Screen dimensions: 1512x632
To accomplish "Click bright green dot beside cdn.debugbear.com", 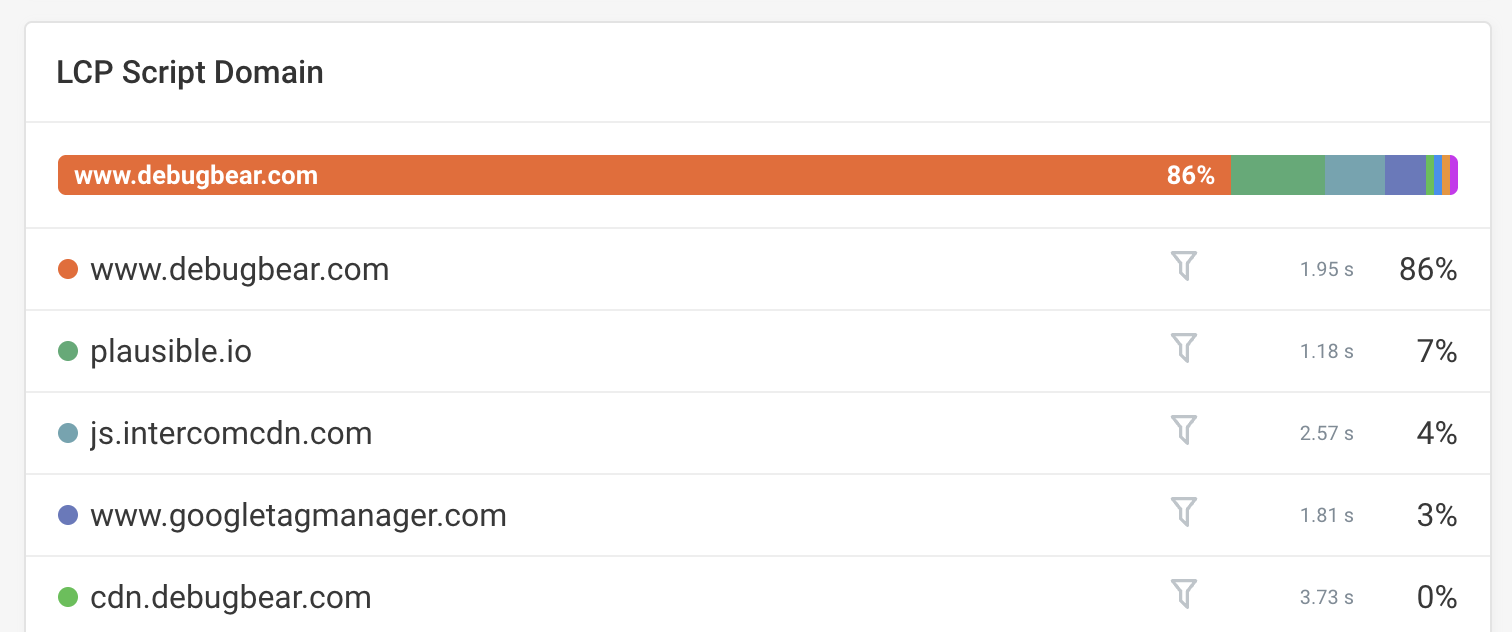I will pos(68,597).
